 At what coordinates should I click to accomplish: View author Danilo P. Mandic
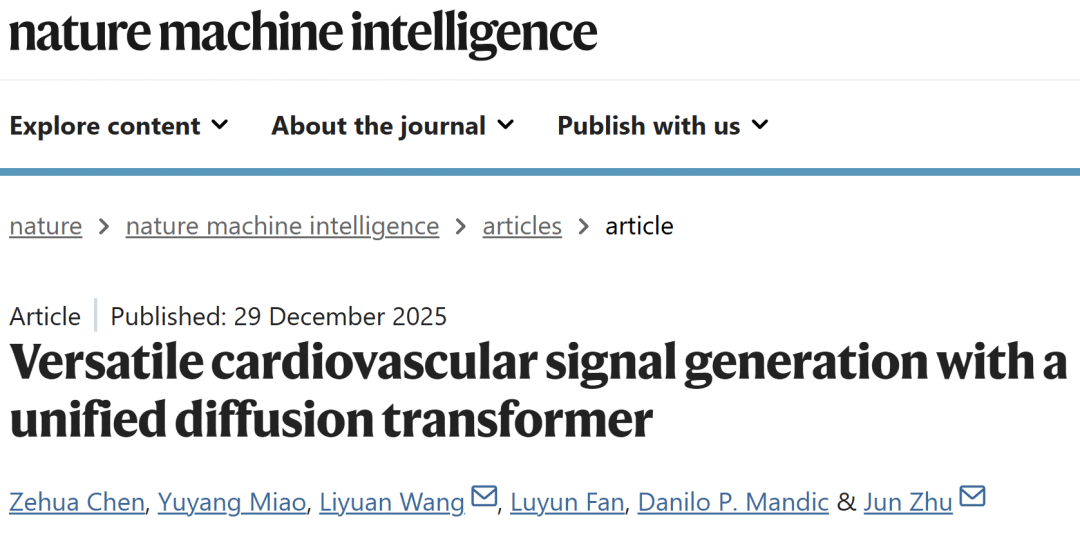point(733,501)
